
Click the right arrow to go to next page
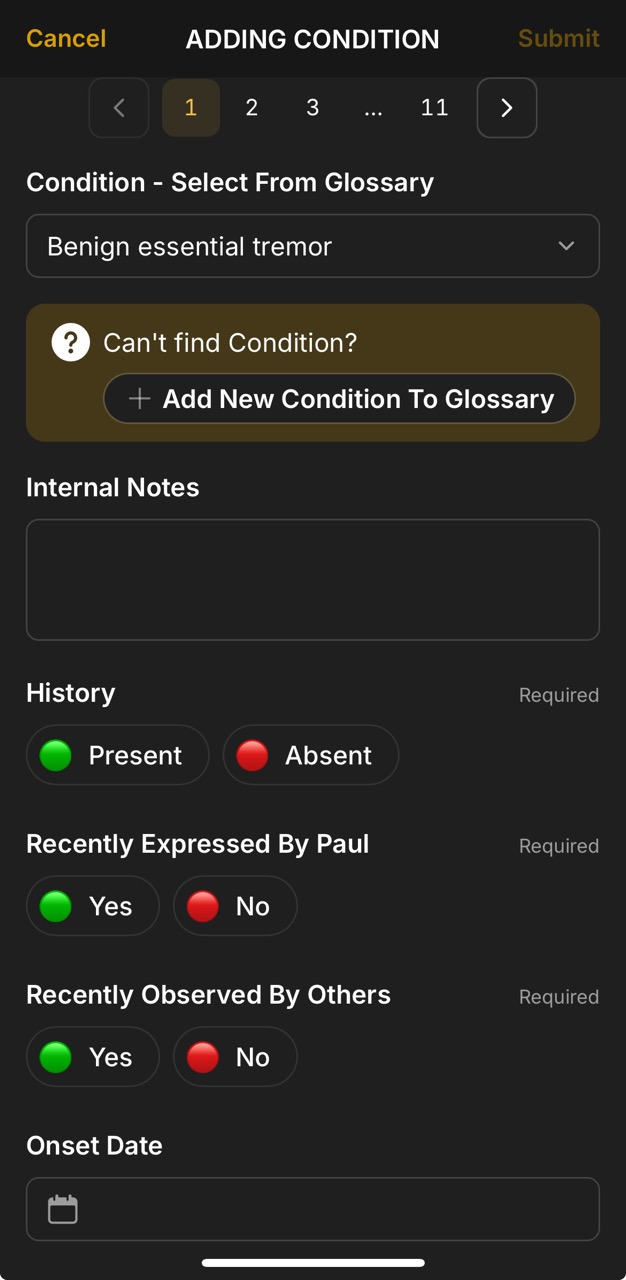(506, 108)
